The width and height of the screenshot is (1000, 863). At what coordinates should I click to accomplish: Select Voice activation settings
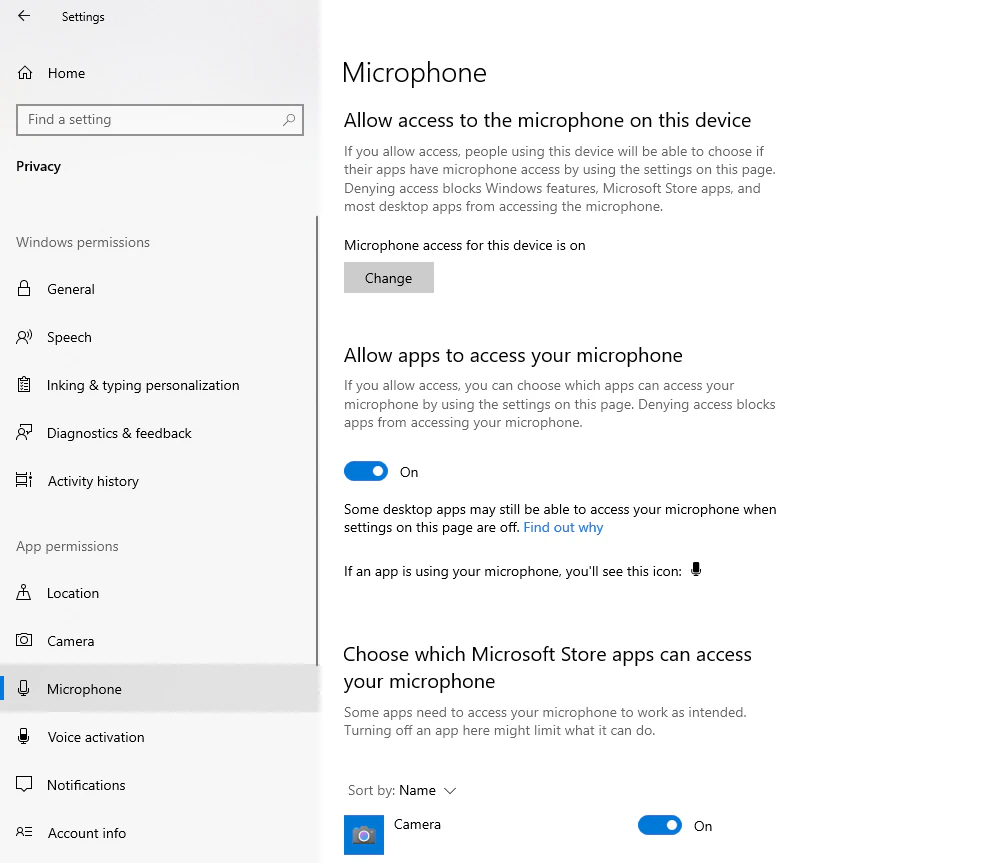click(x=159, y=737)
